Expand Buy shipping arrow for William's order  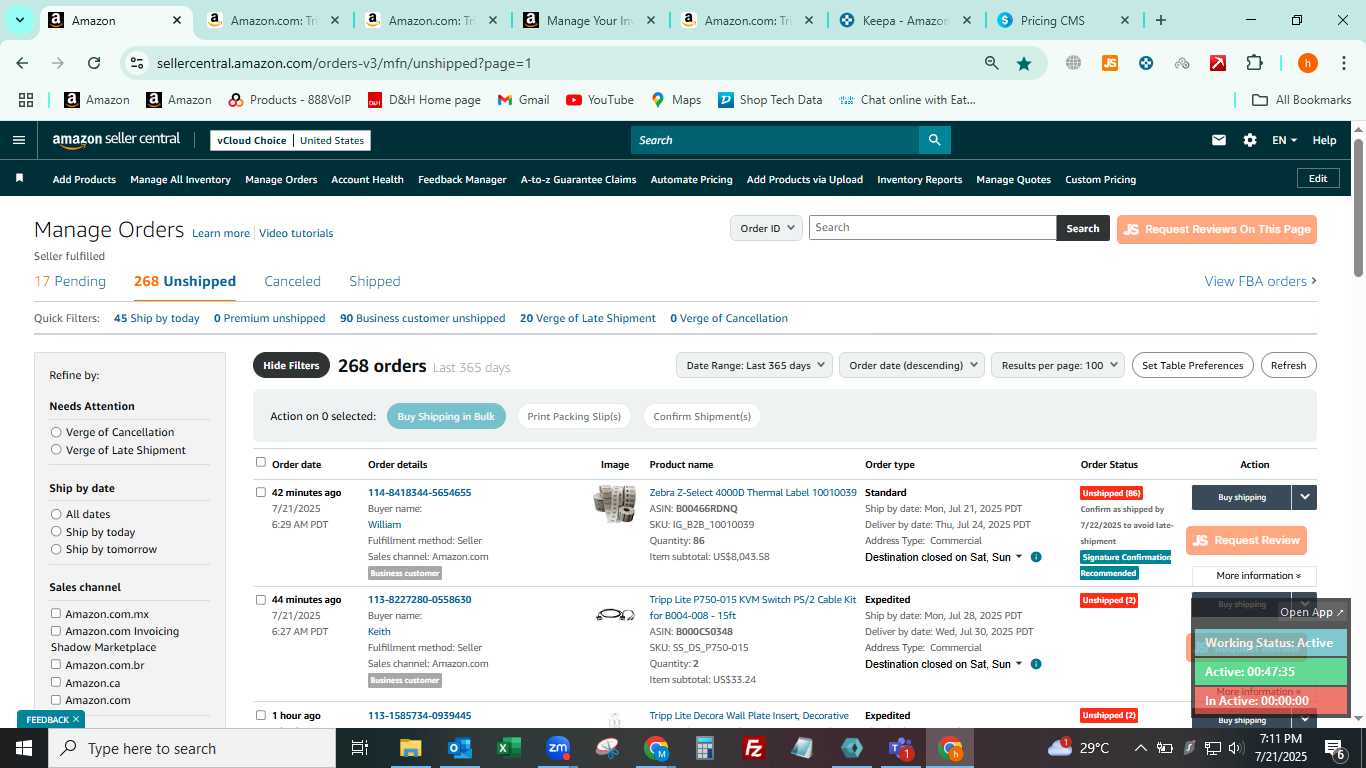click(x=1304, y=497)
